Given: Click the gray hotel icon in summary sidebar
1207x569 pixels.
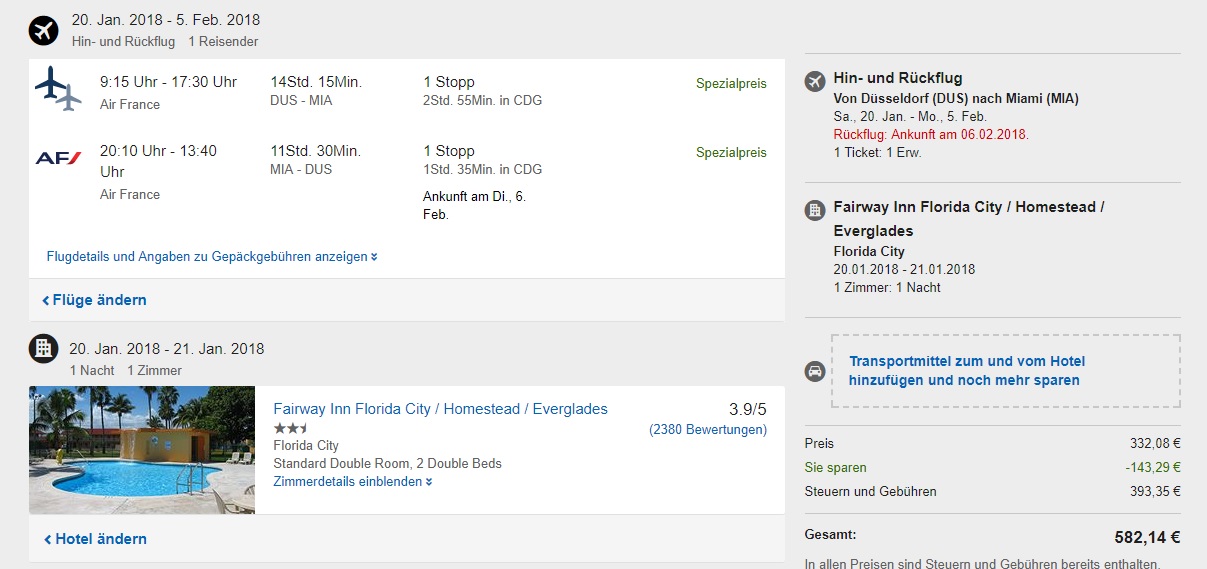Looking at the screenshot, I should 815,211.
